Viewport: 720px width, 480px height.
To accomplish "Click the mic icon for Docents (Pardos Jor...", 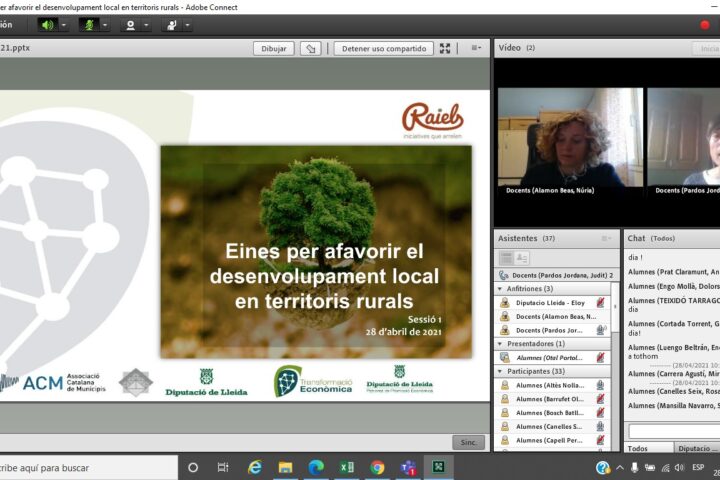I will click(601, 330).
